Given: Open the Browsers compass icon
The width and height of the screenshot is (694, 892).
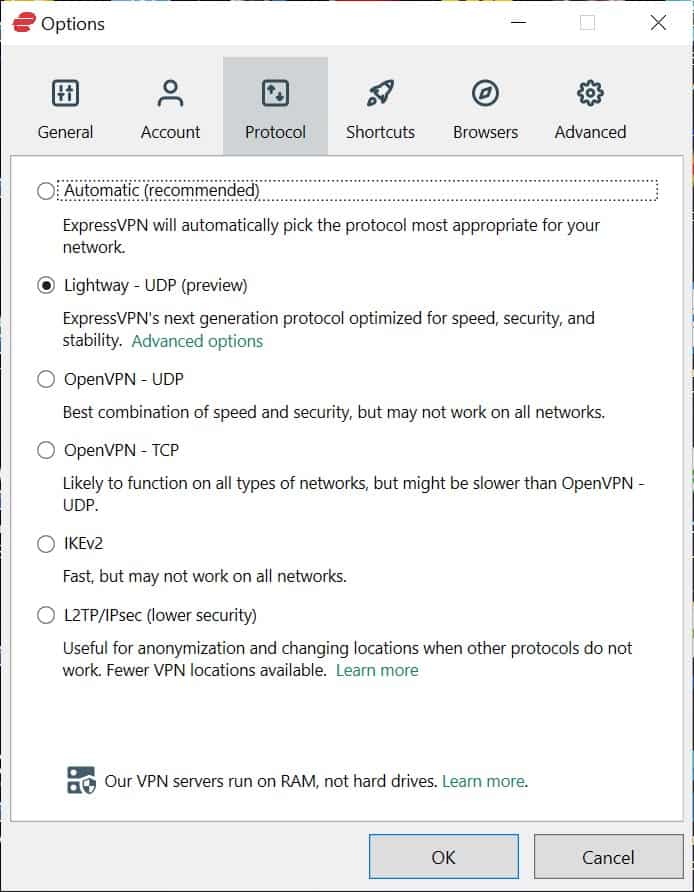Looking at the screenshot, I should point(485,93).
